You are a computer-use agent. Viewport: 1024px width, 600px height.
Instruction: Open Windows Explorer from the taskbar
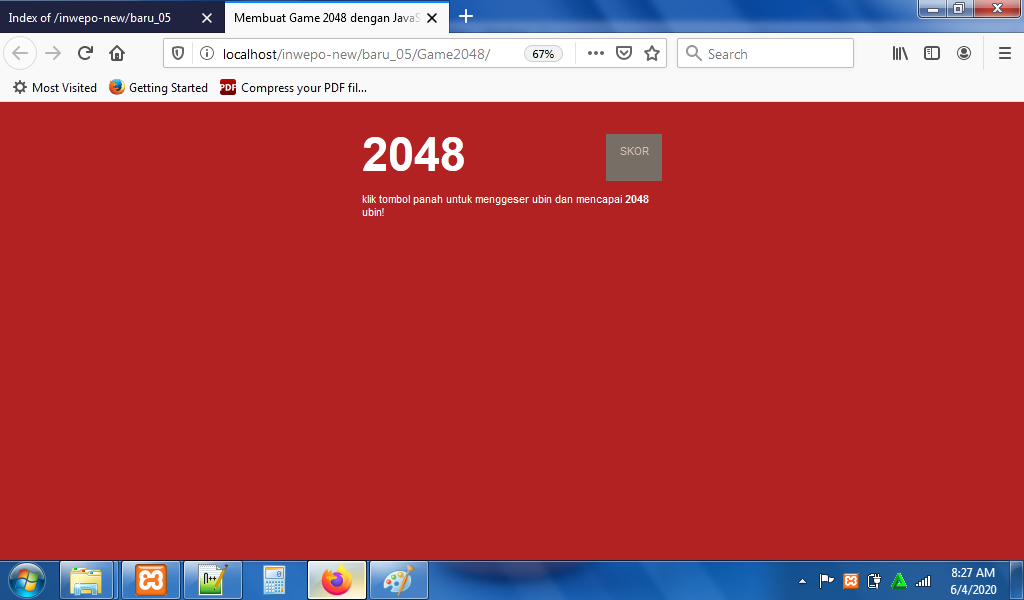pyautogui.click(x=86, y=580)
